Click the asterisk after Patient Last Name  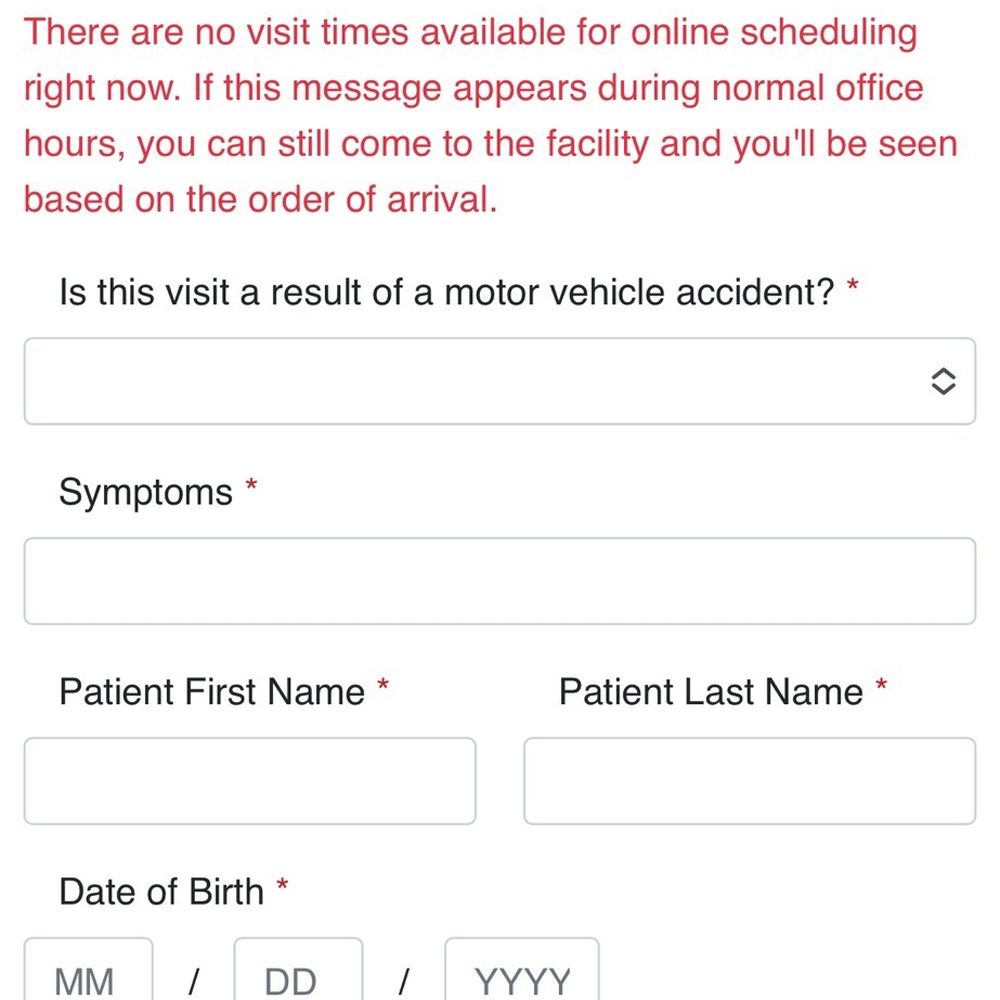(881, 686)
